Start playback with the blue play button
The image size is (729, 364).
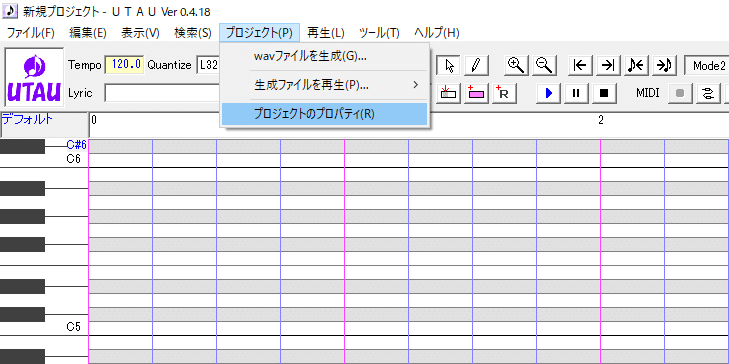pos(549,93)
